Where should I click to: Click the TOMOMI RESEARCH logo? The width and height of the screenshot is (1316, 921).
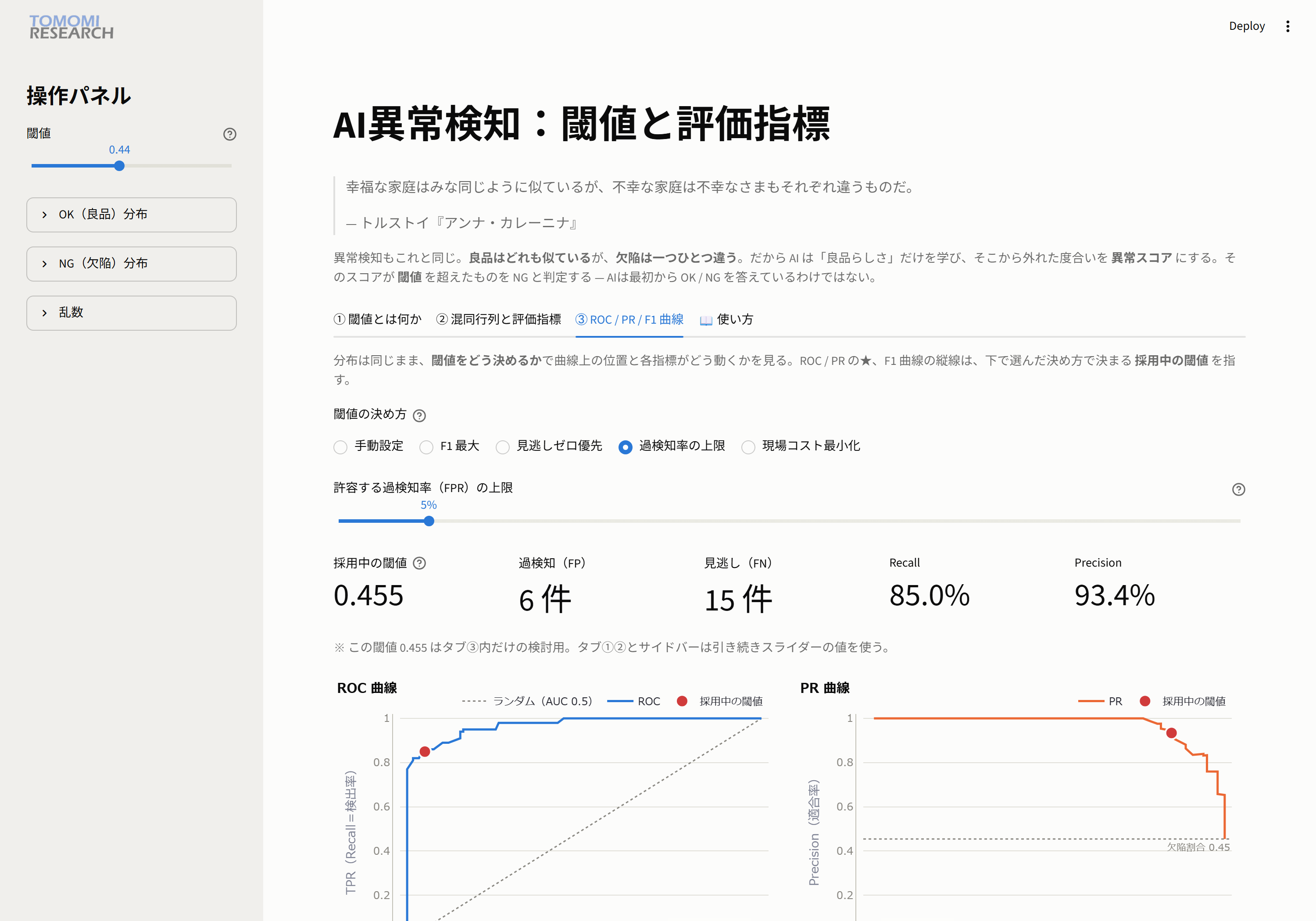pyautogui.click(x=71, y=27)
